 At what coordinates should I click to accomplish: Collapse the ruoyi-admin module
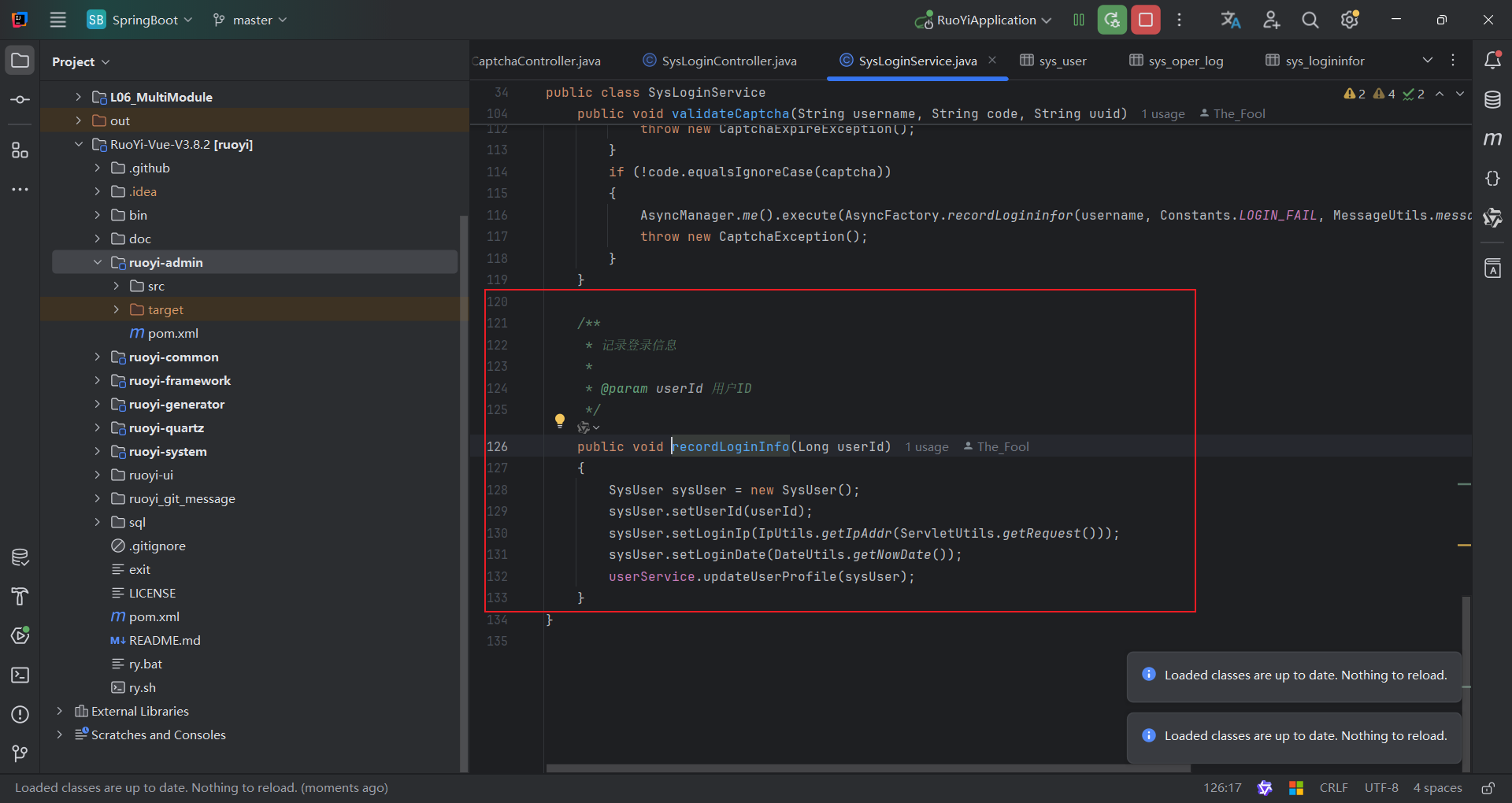(x=97, y=262)
